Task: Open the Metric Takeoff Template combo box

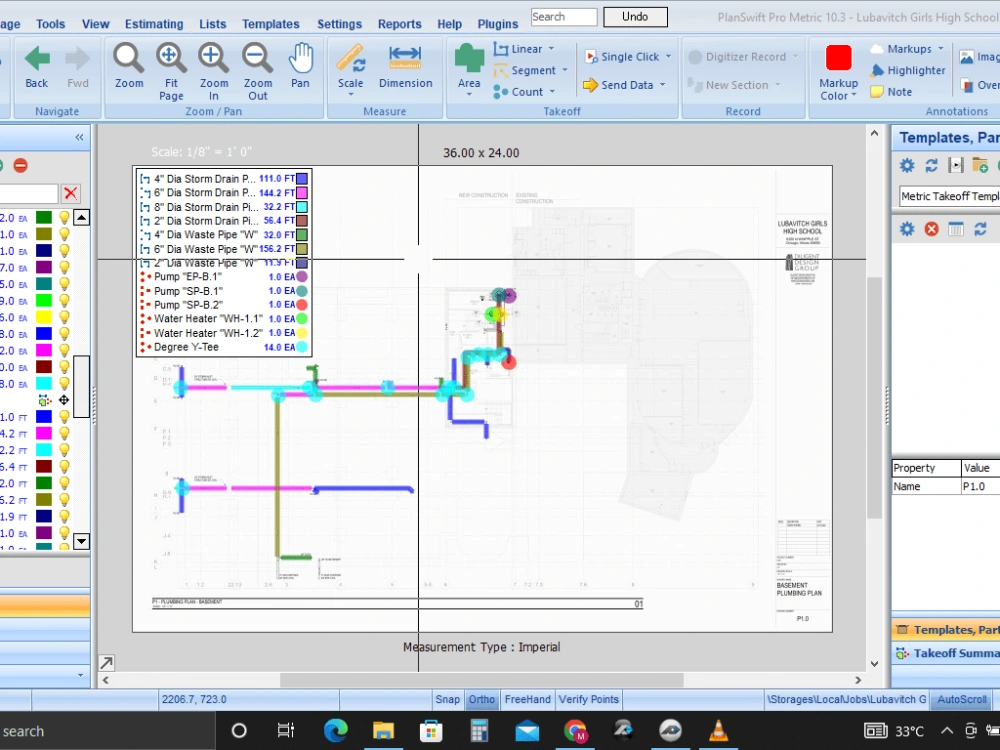Action: point(950,196)
